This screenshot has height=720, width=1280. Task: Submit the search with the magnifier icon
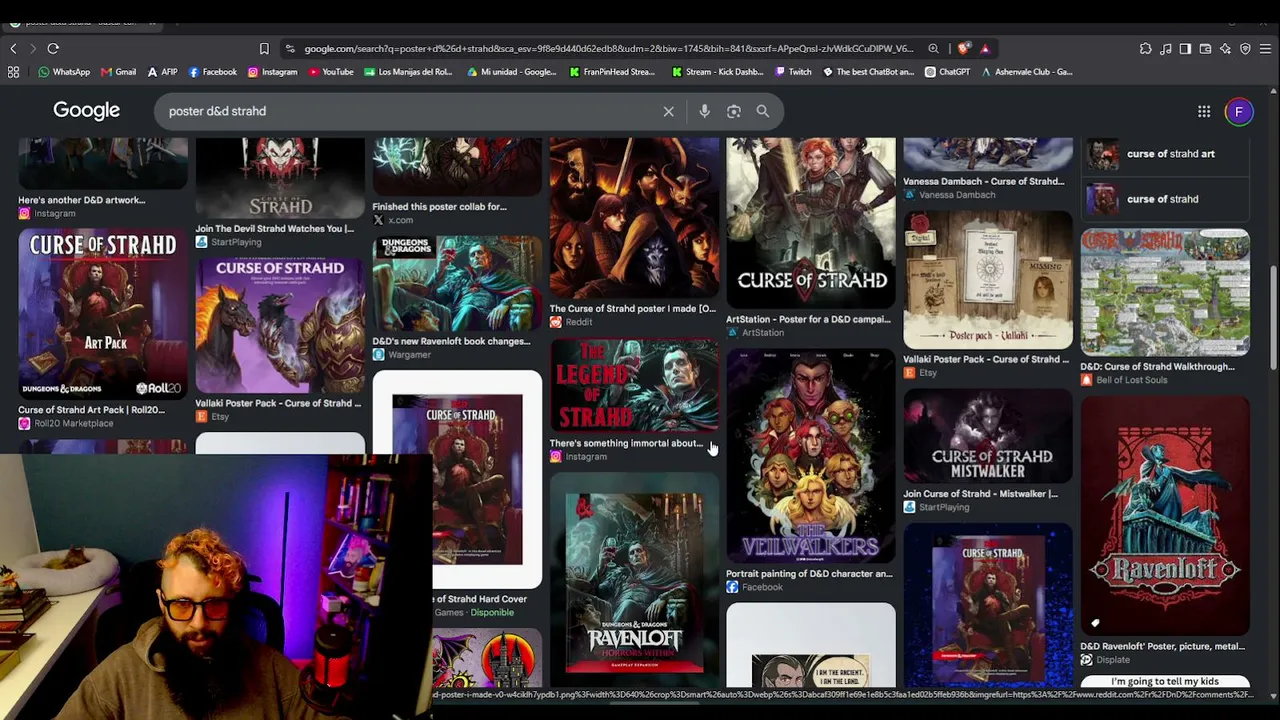pyautogui.click(x=763, y=111)
